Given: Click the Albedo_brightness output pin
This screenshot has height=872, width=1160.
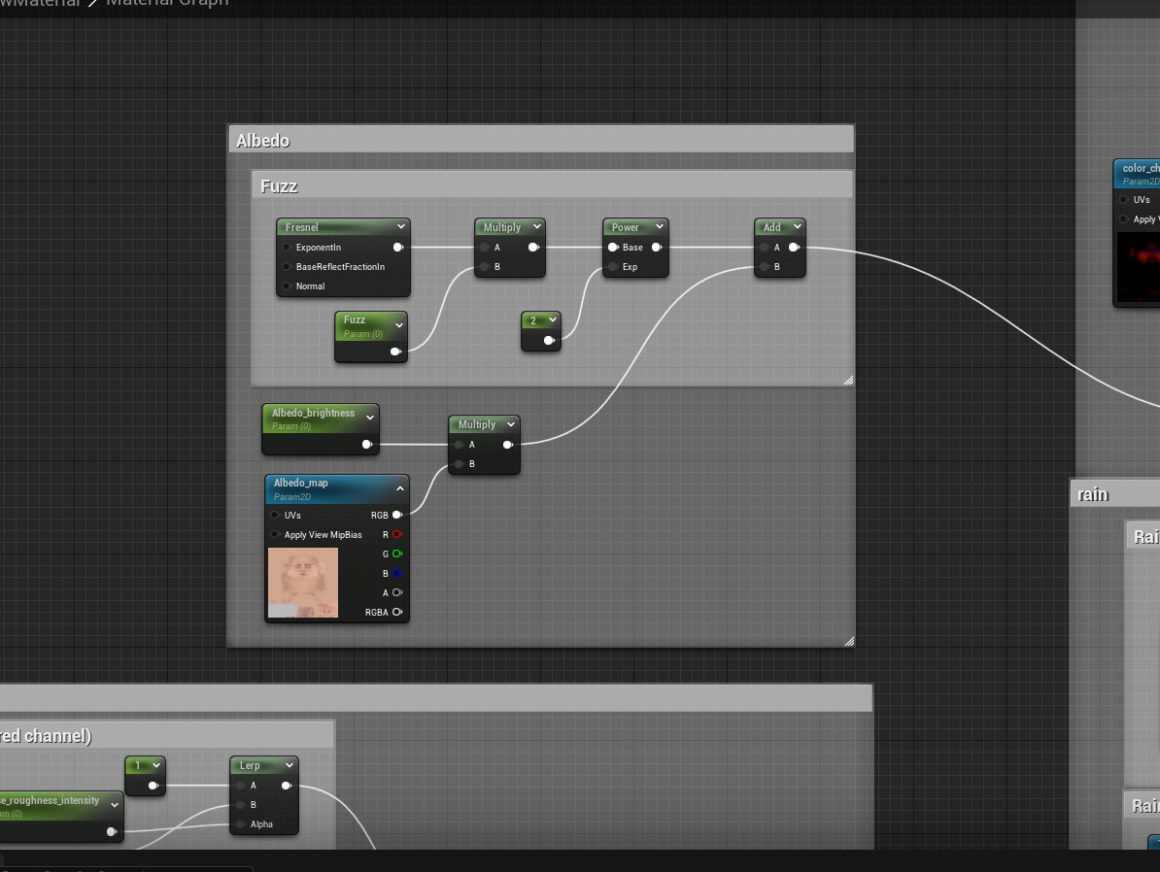Looking at the screenshot, I should point(367,445).
